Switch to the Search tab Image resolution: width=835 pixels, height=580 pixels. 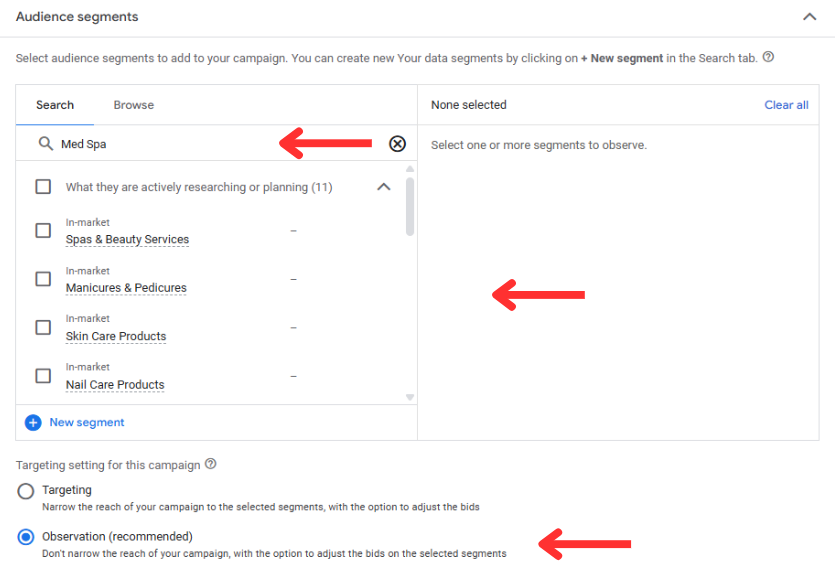point(55,105)
